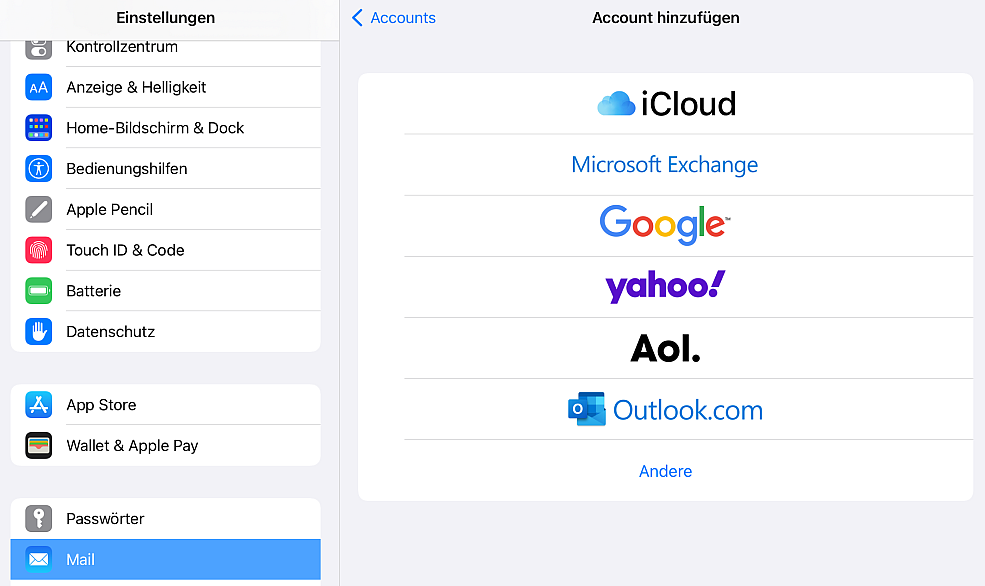
Task: Tap the App Store icon
Action: pyautogui.click(x=38, y=405)
